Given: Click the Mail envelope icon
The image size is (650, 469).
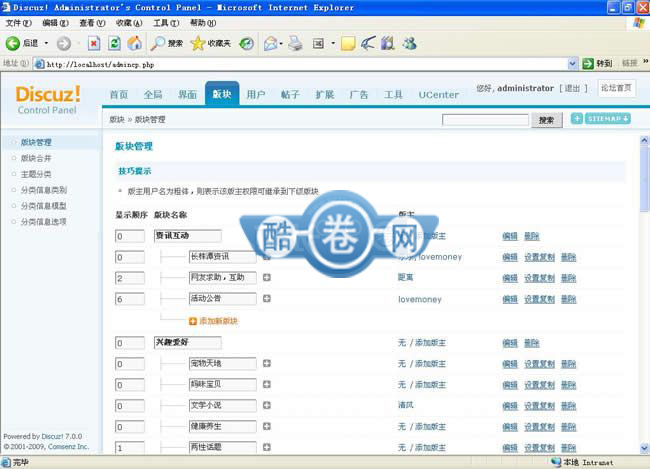Looking at the screenshot, I should (271, 43).
